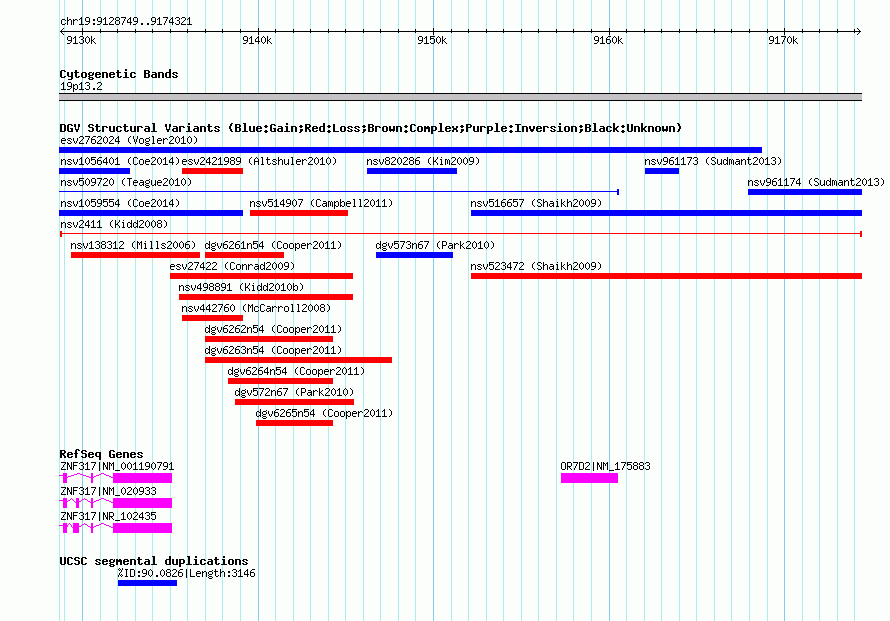Screen dimensions: 890x621
Task: Select the nsv961173 (Sudmant2013) variant label
Action: (713, 161)
